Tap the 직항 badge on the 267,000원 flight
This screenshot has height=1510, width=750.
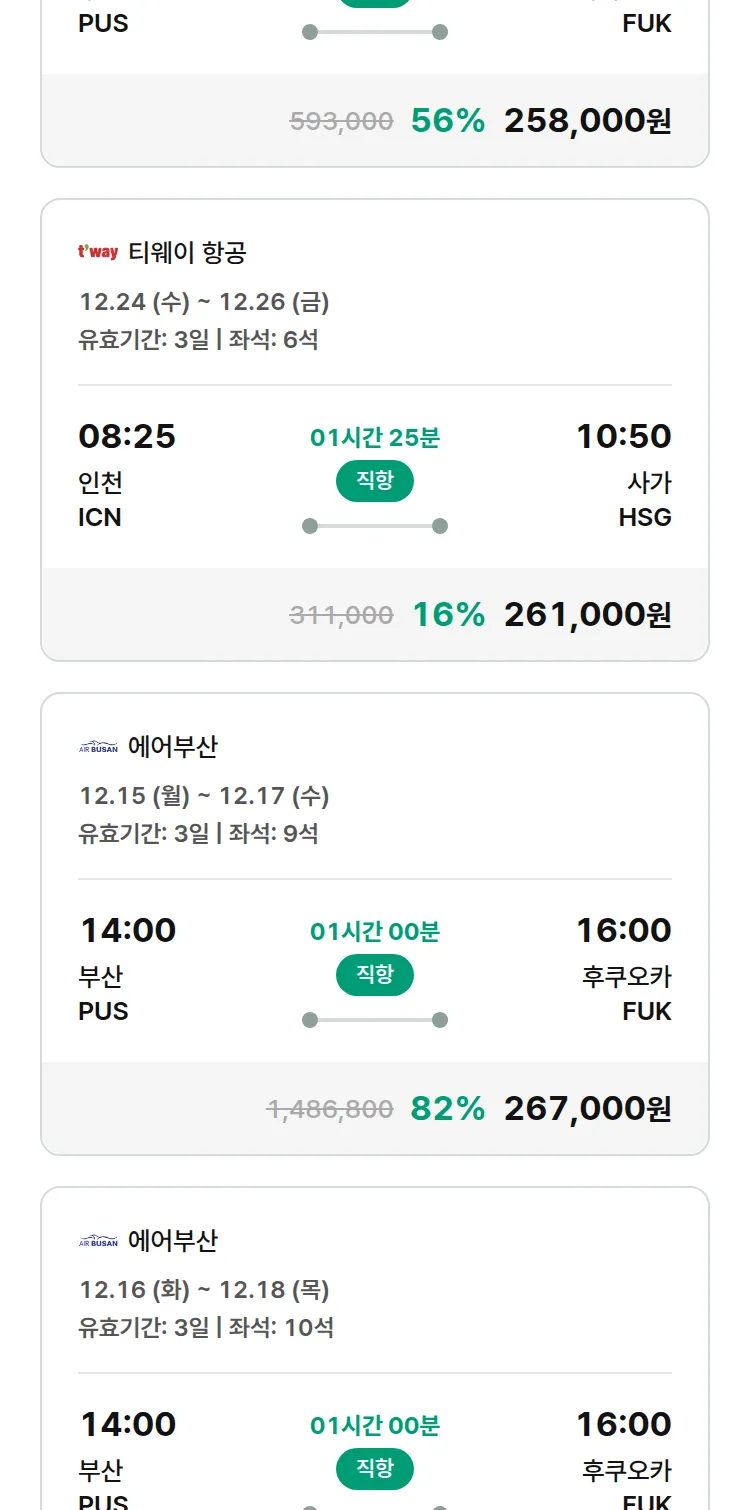coord(375,975)
